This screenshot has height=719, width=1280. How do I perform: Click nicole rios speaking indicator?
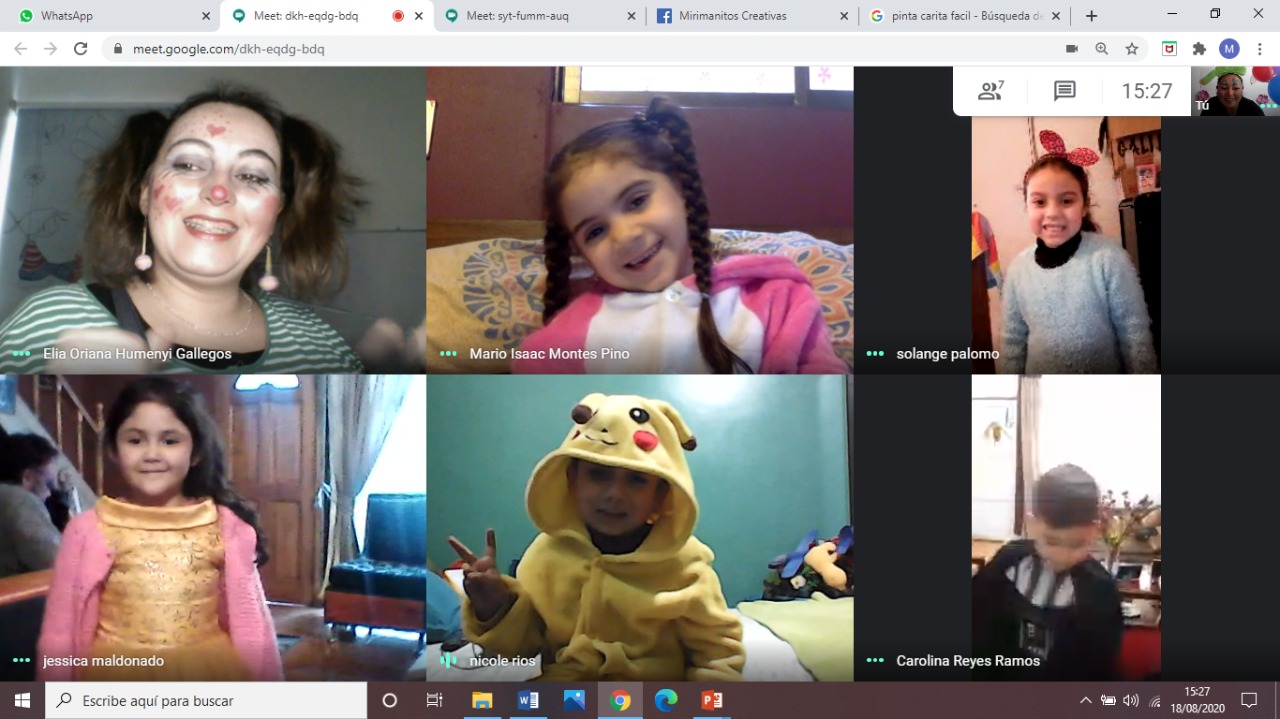(448, 661)
